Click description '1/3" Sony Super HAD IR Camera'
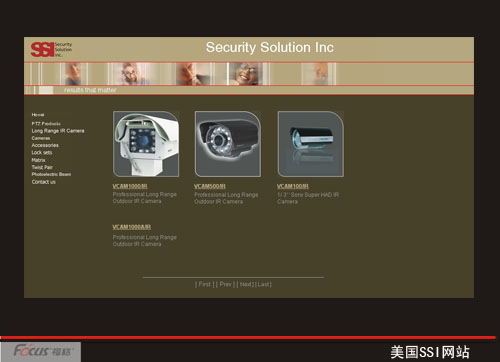This screenshot has width=500, height=362. 308,198
